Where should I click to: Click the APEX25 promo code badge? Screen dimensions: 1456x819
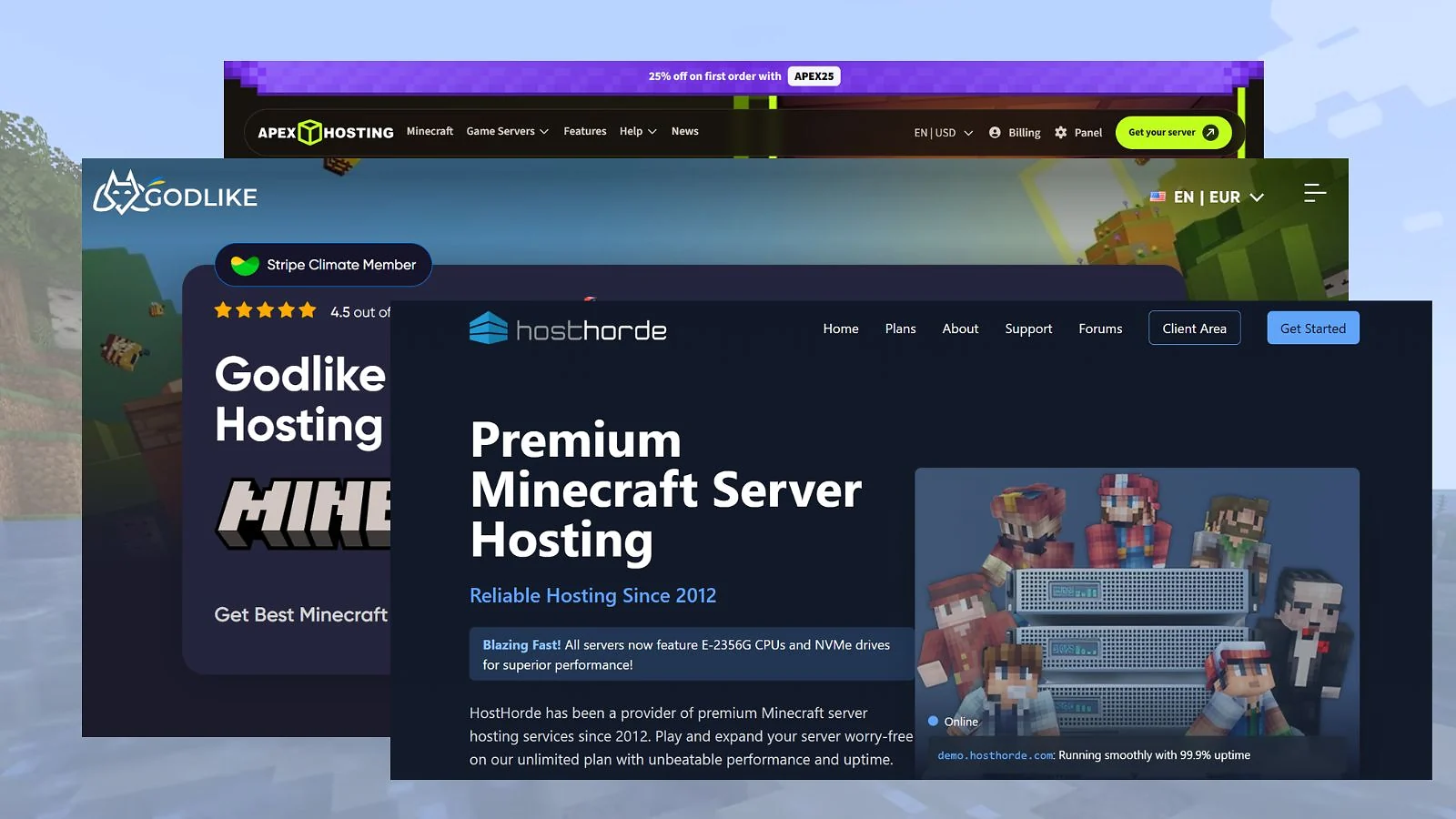[814, 76]
